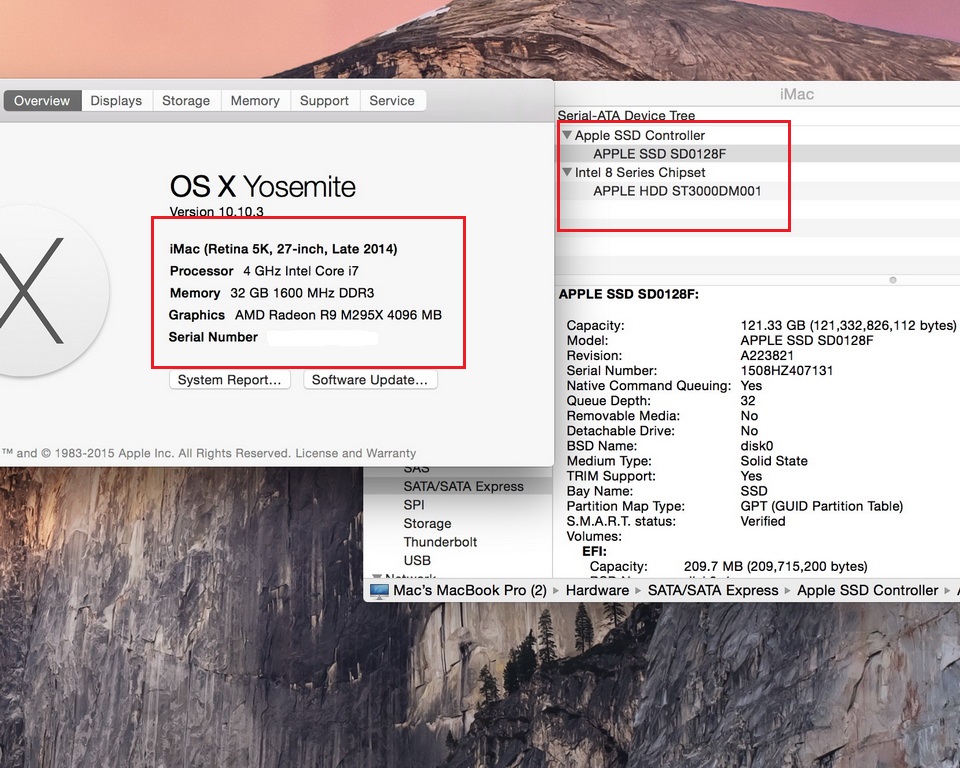Click the System Report button
This screenshot has height=768, width=960.
pyautogui.click(x=229, y=380)
